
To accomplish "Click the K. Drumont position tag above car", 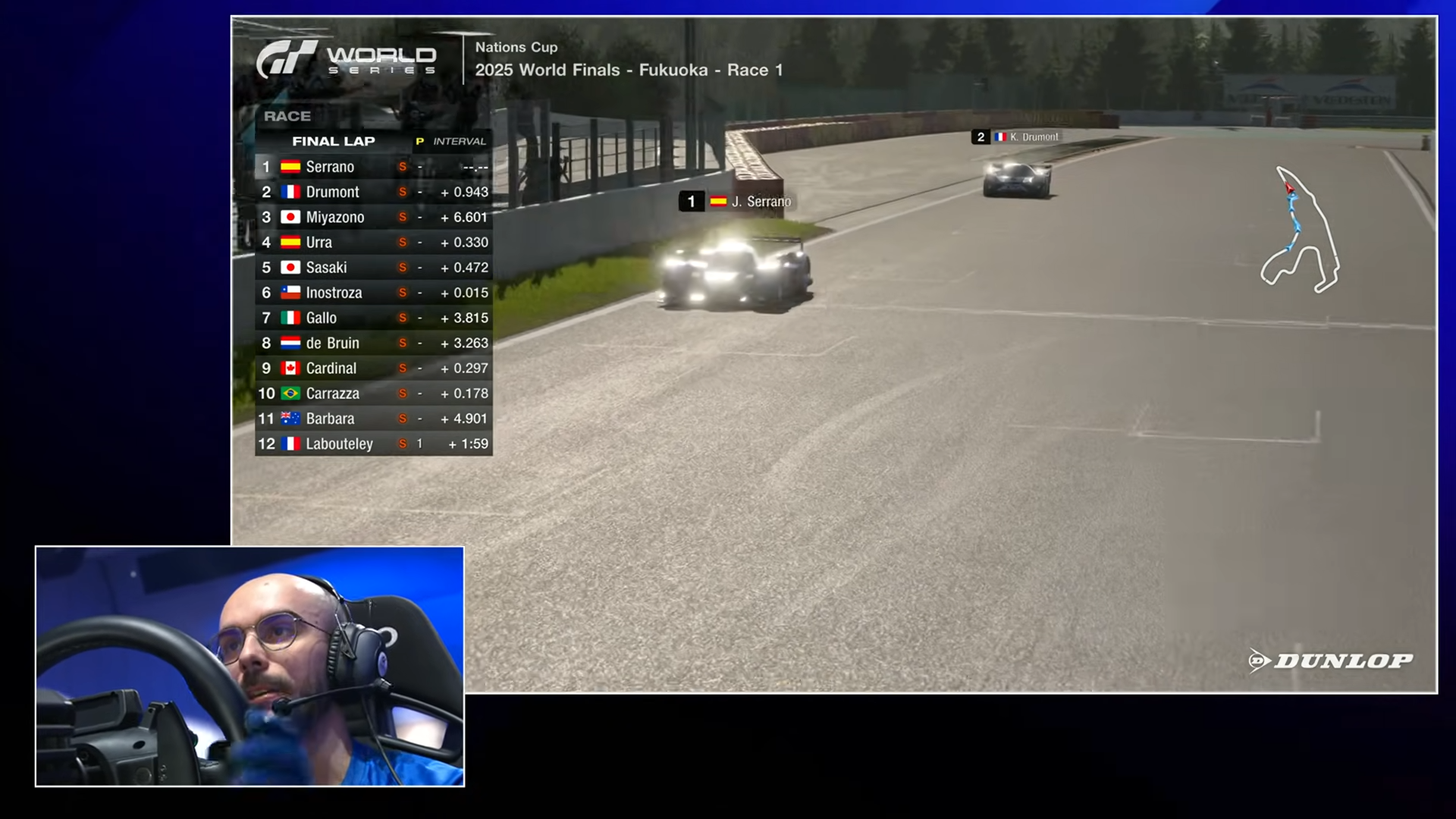I will click(1016, 137).
